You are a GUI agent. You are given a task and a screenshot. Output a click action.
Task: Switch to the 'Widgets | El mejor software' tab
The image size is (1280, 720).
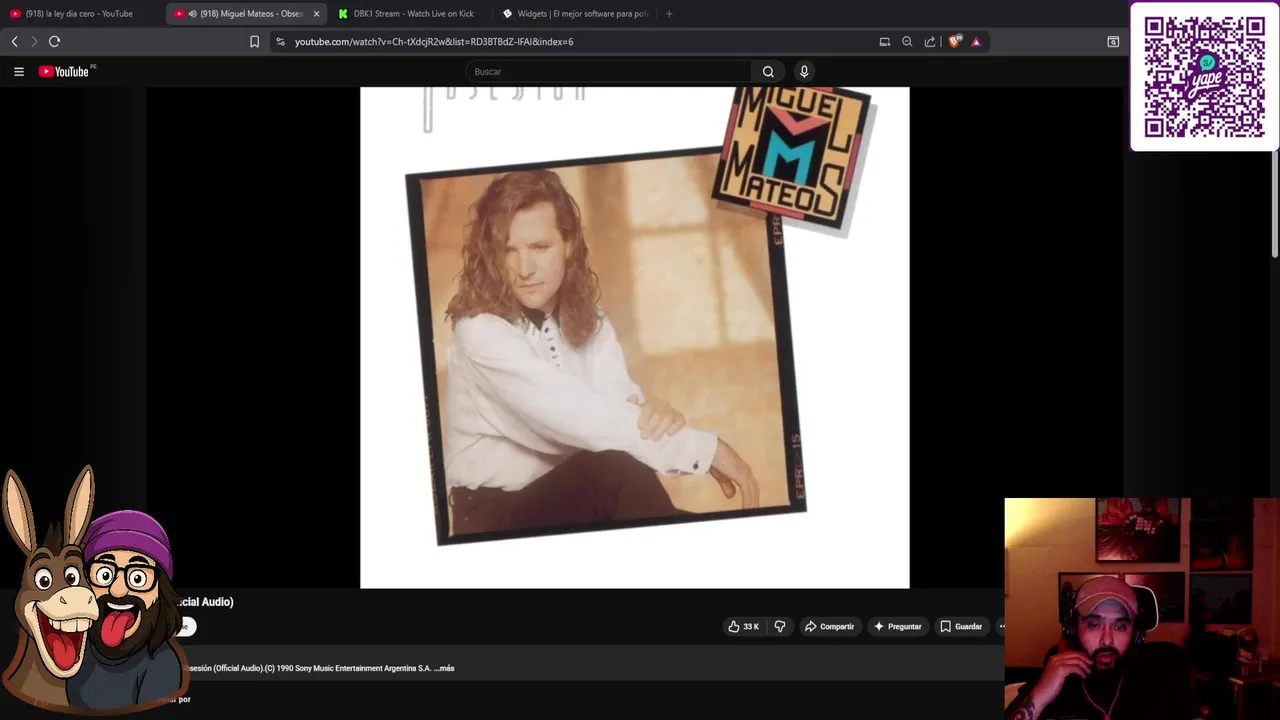coord(578,14)
